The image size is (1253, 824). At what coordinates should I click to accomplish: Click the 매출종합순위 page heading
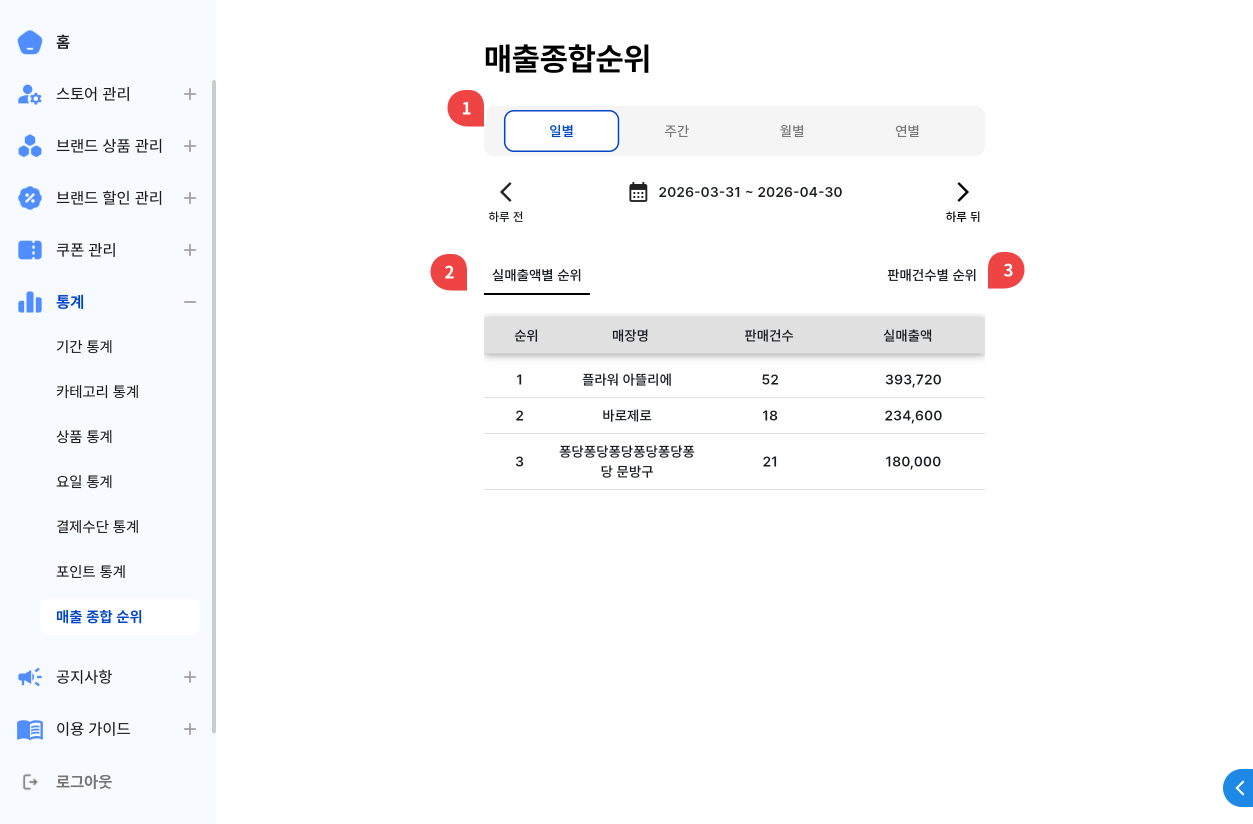[x=567, y=59]
